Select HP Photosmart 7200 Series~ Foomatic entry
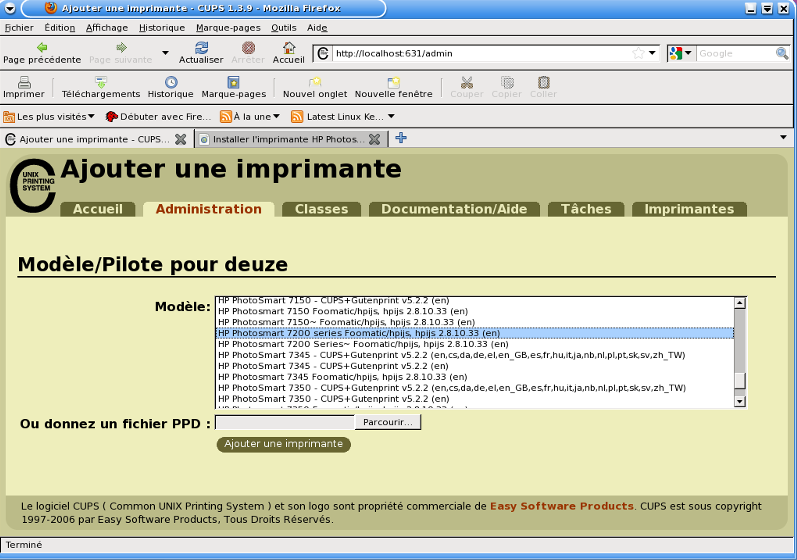 [x=475, y=344]
